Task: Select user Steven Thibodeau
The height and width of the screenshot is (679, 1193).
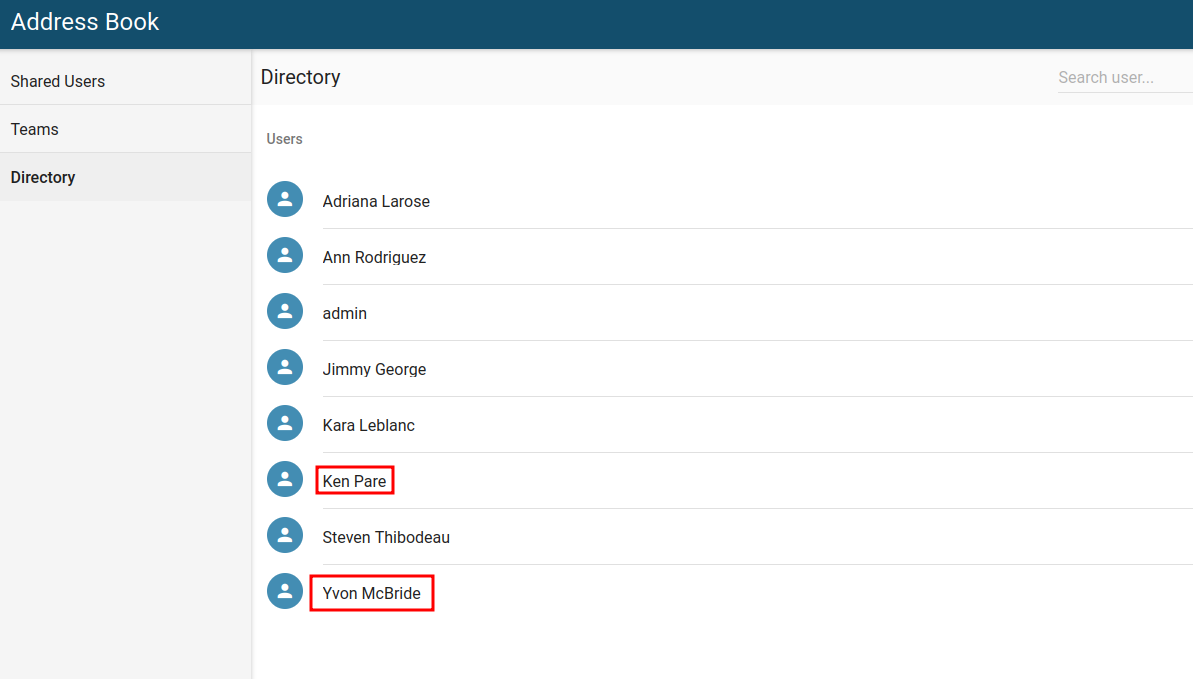Action: (x=386, y=537)
